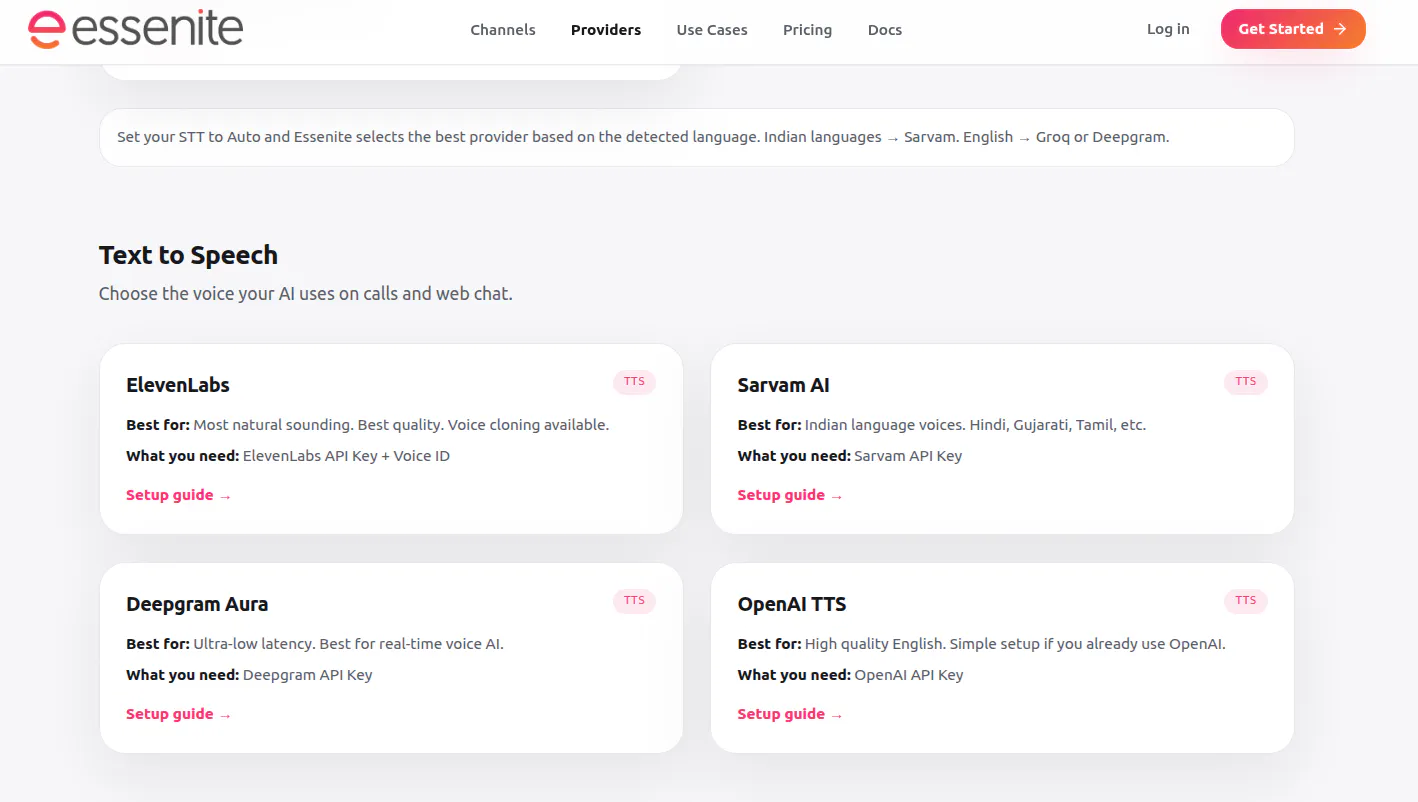Open the OpenAI TTS Setup guide link

(x=790, y=714)
